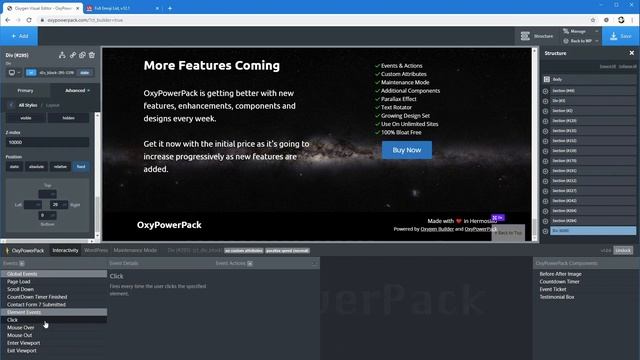Open the Oxygen Builder link in footer
The width and height of the screenshot is (640, 360).
tap(437, 229)
